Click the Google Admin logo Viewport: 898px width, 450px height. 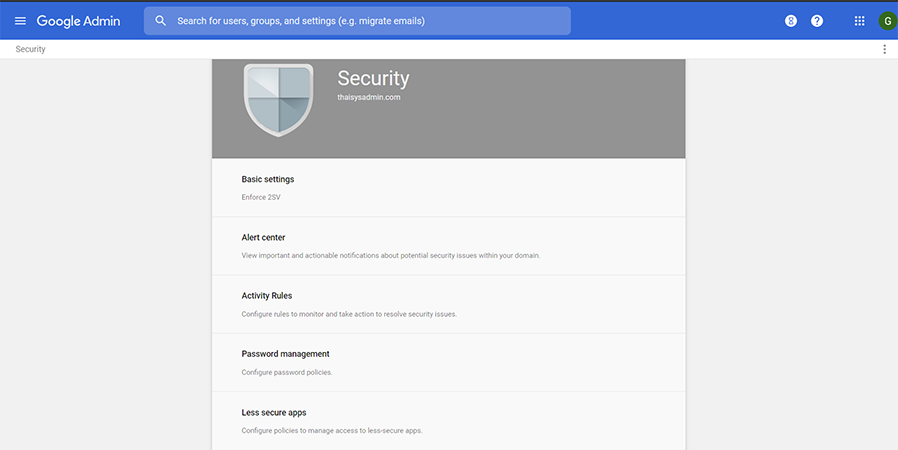pyautogui.click(x=78, y=21)
